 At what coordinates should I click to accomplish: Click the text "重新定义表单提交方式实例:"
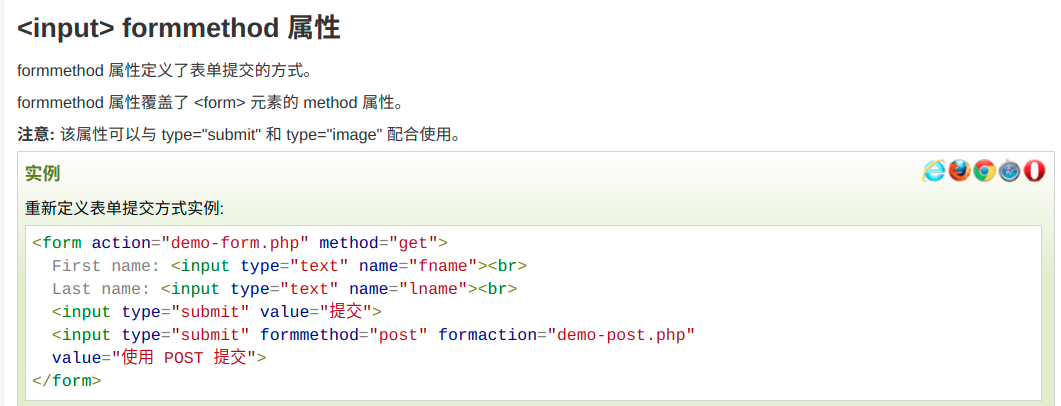coord(125,208)
